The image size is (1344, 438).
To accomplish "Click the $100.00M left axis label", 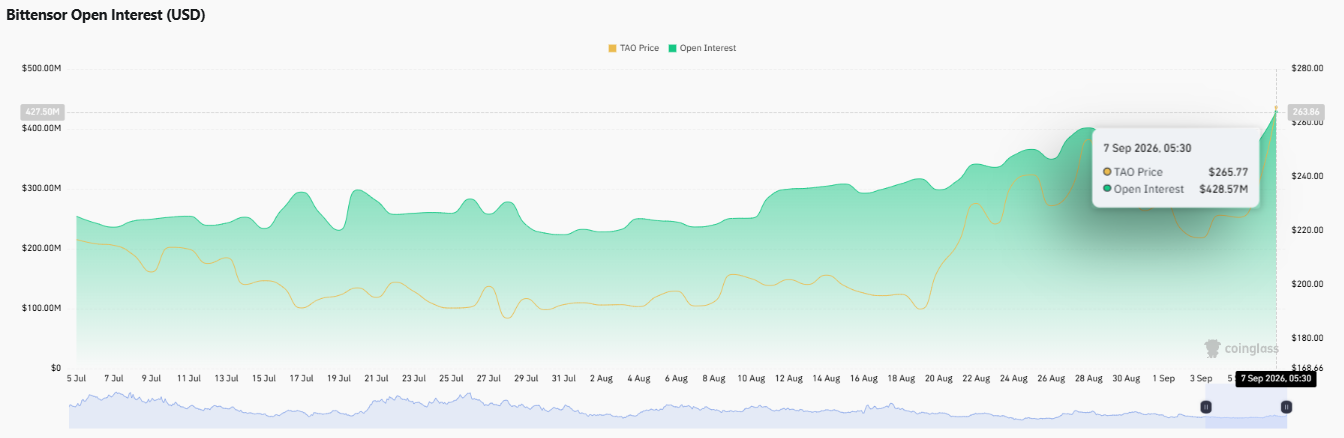I will pyautogui.click(x=41, y=308).
